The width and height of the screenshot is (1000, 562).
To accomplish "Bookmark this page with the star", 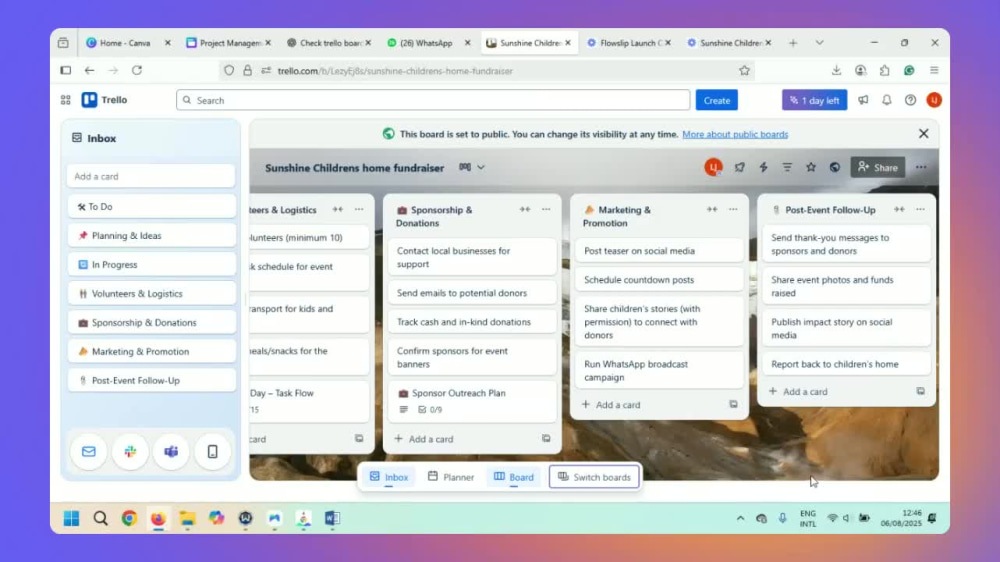I will tap(744, 71).
